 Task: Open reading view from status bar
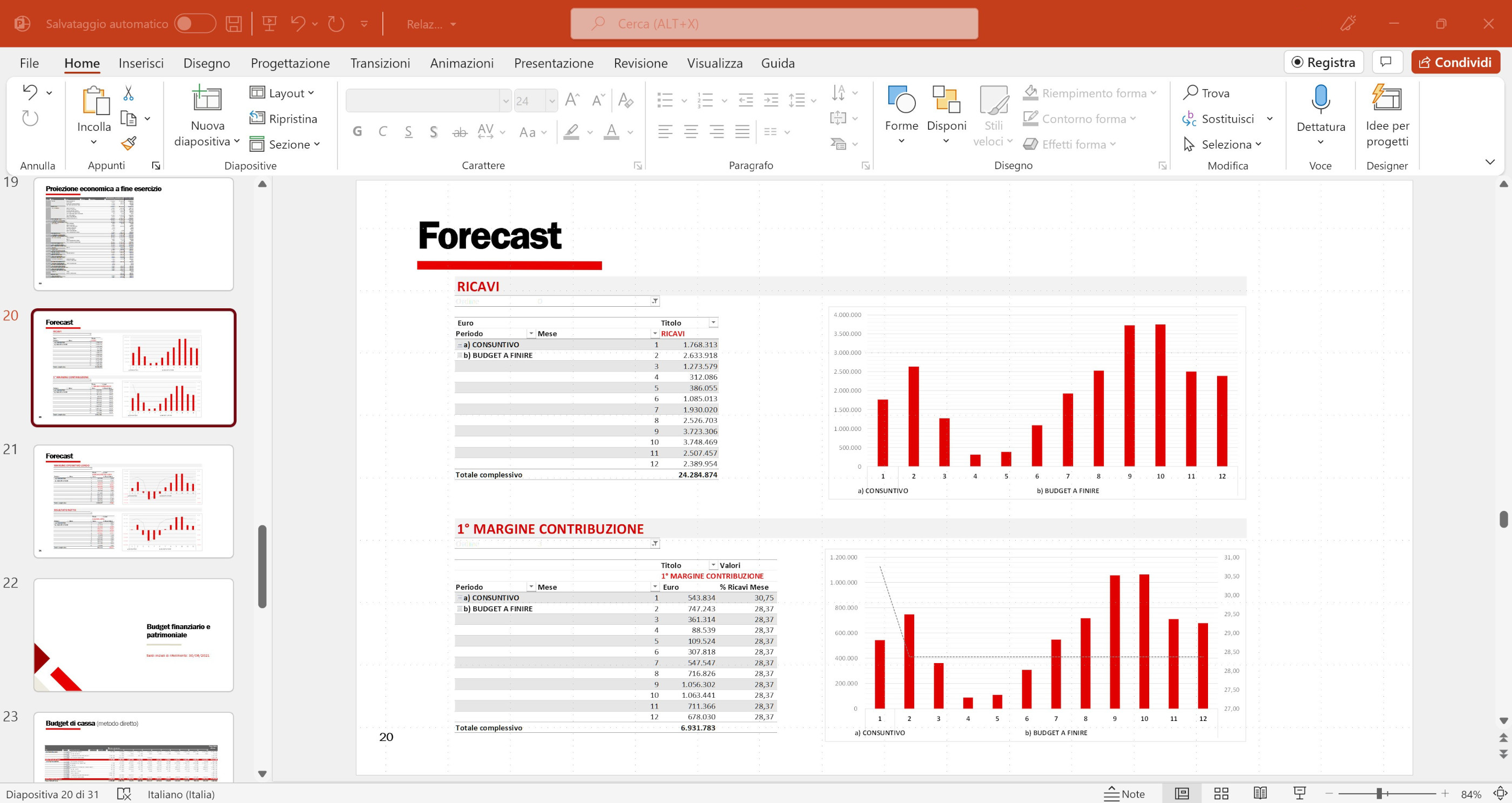[1260, 794]
